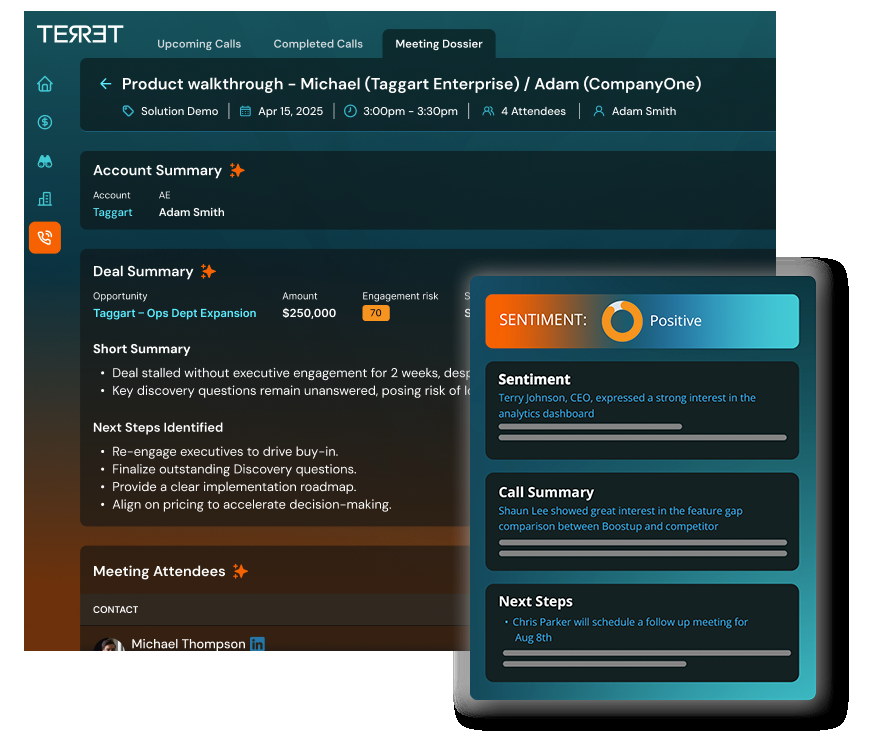Image resolution: width=879 pixels, height=742 pixels.
Task: Select the orange phone Calls icon
Action: tap(44, 238)
